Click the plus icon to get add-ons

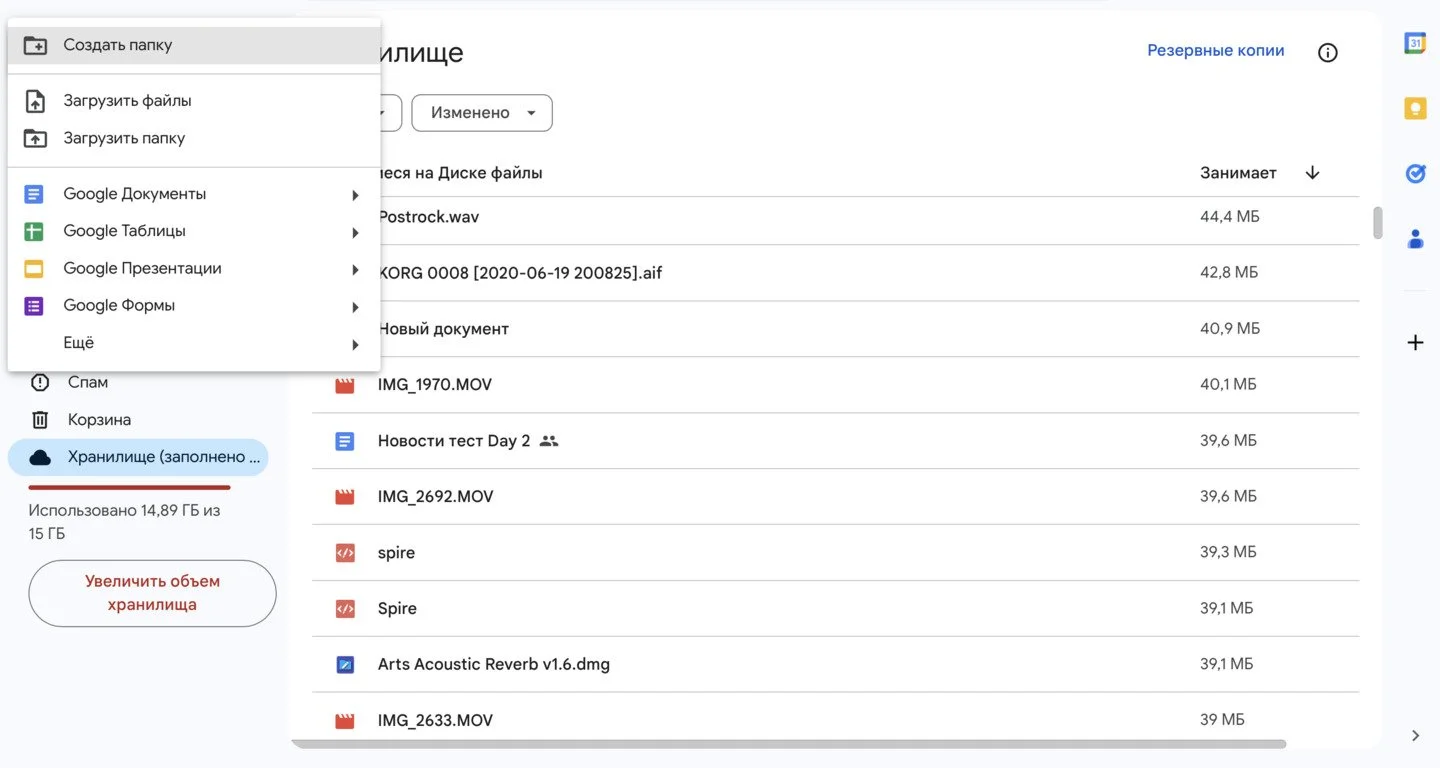point(1415,343)
